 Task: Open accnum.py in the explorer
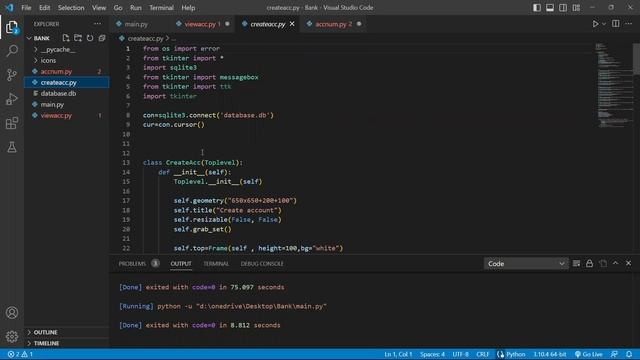pyautogui.click(x=56, y=71)
